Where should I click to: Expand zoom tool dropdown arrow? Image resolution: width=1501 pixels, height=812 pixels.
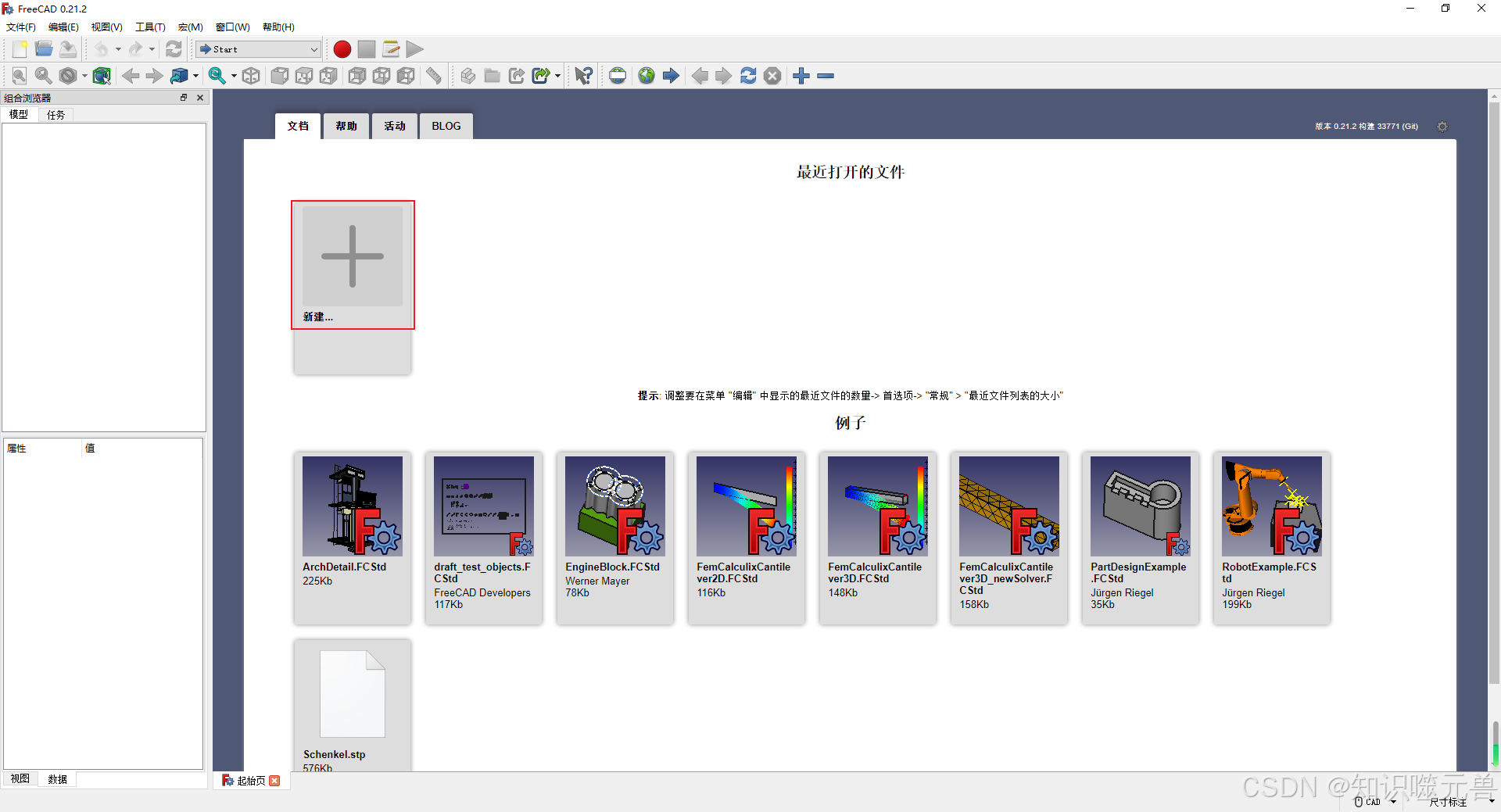(x=233, y=76)
